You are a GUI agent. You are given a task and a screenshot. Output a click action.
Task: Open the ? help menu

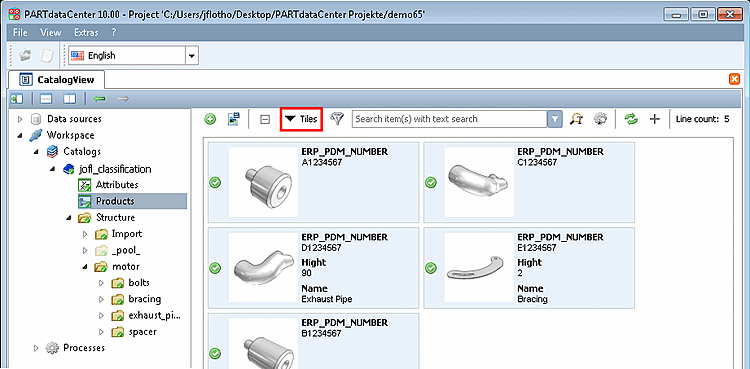(x=114, y=33)
